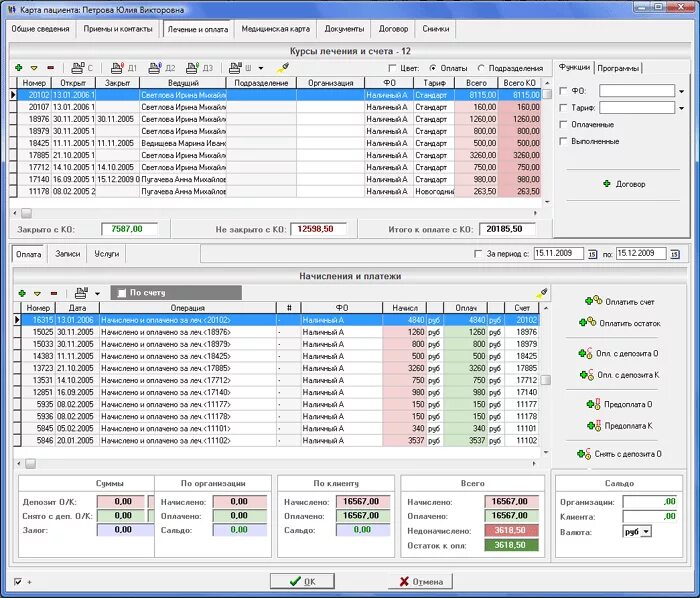
Task: Delete a payment with red minus
Action: [x=54, y=293]
